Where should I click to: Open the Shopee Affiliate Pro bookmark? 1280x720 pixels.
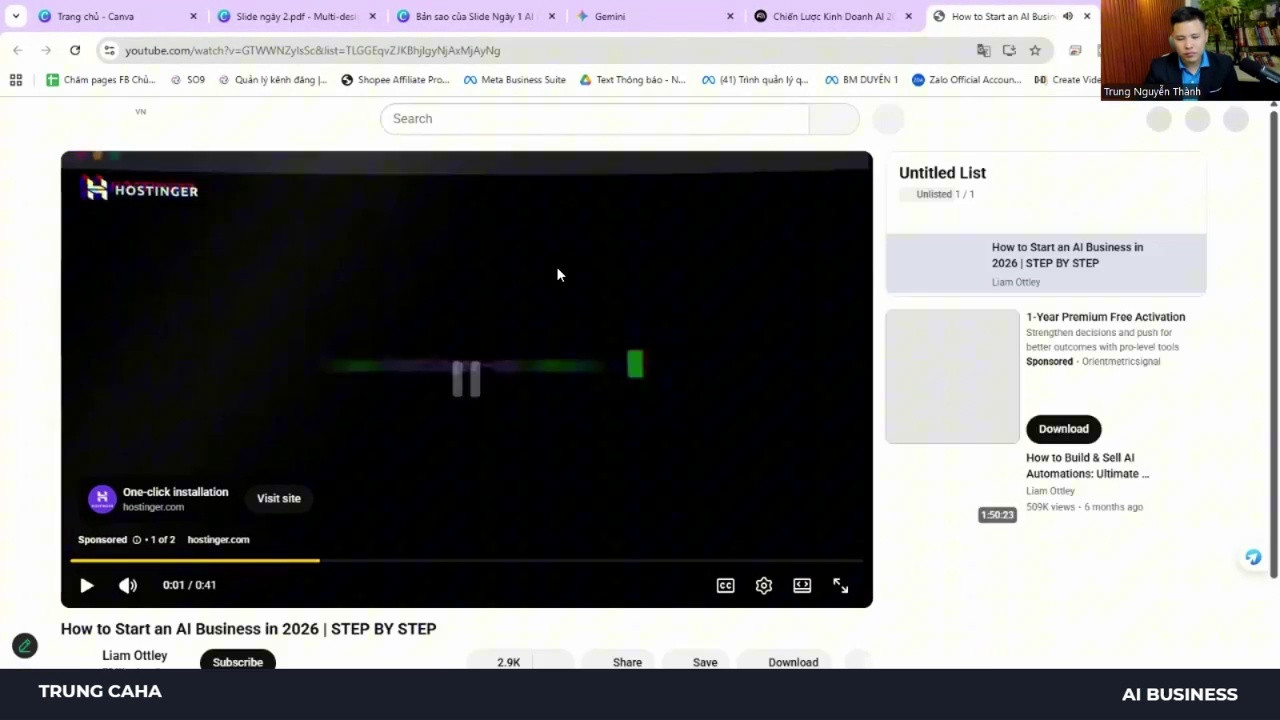tap(395, 80)
